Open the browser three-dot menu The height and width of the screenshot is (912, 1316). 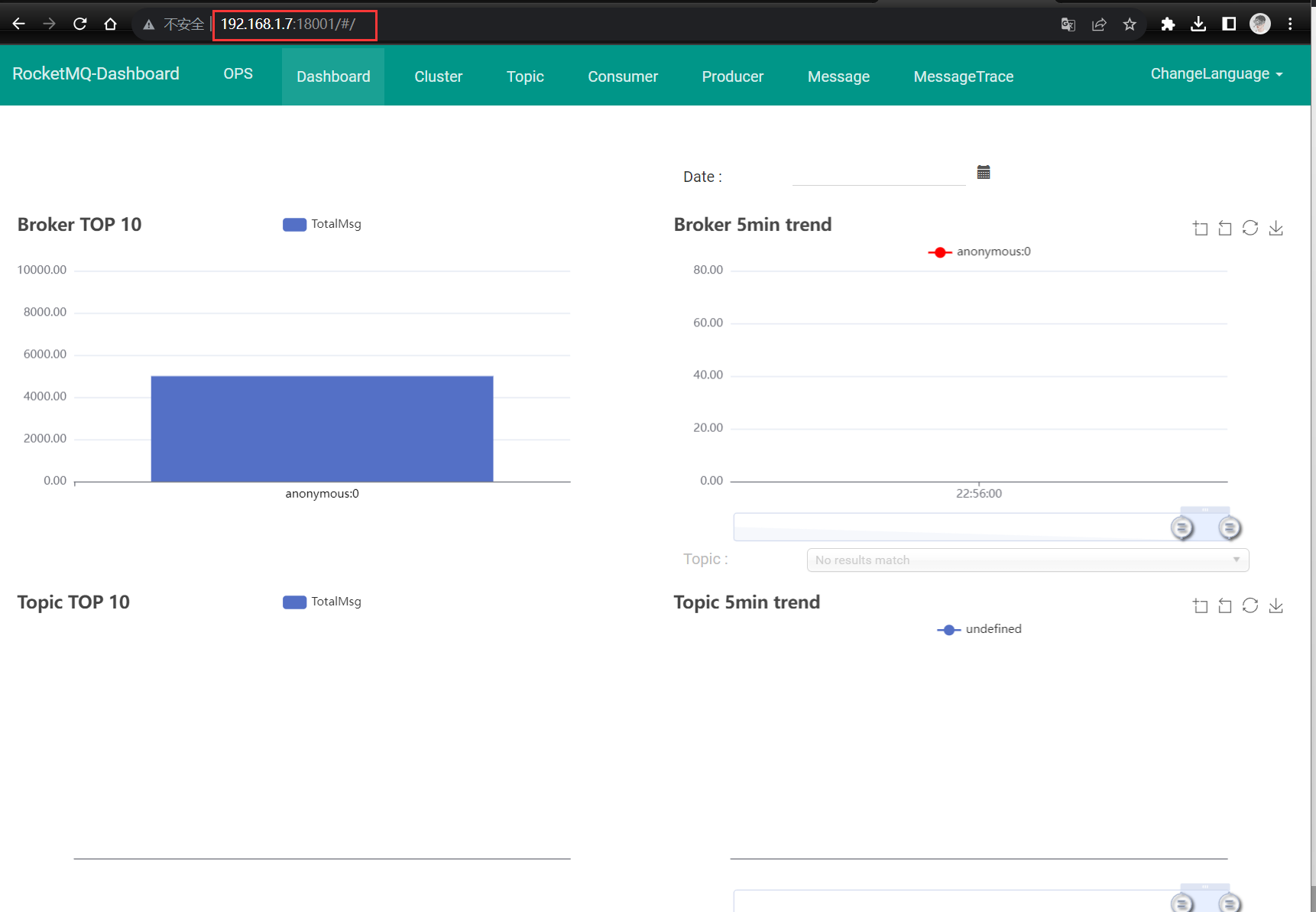pos(1291,24)
